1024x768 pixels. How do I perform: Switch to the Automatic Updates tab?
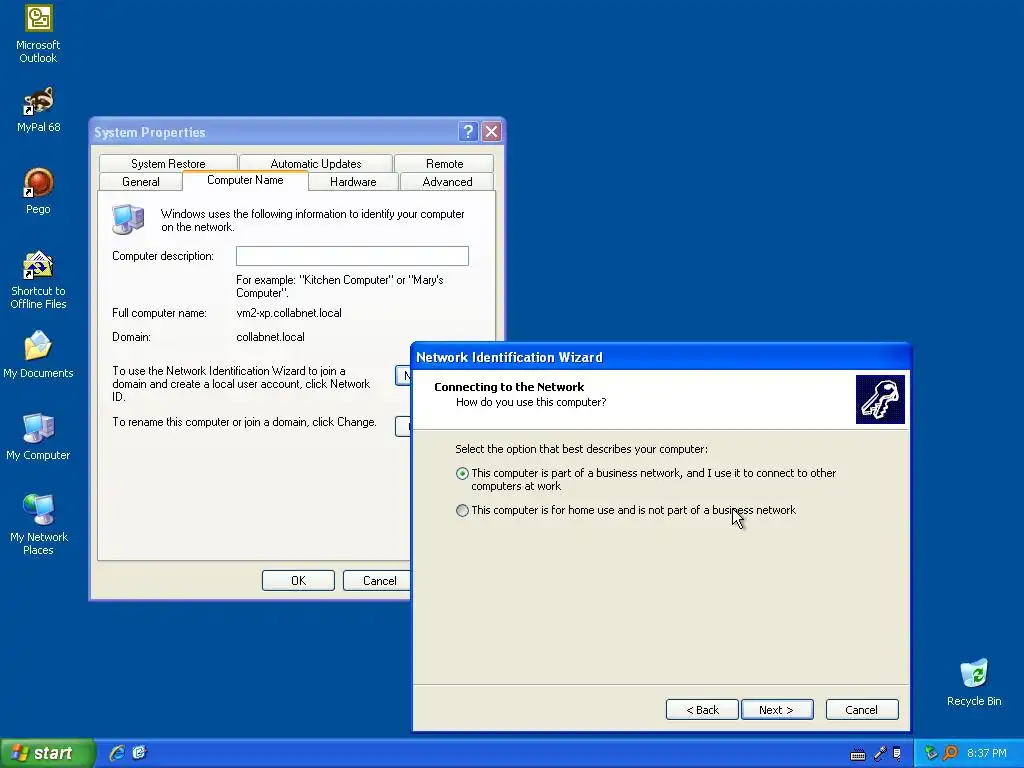[315, 163]
